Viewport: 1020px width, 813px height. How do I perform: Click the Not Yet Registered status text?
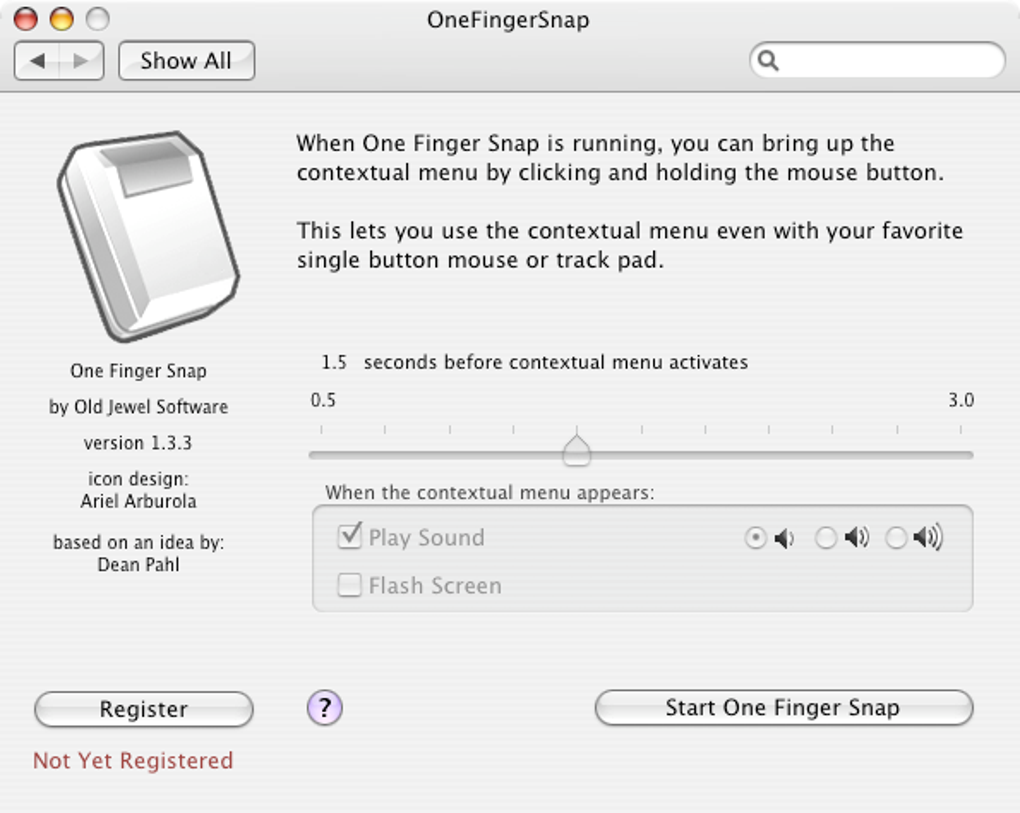click(x=133, y=761)
